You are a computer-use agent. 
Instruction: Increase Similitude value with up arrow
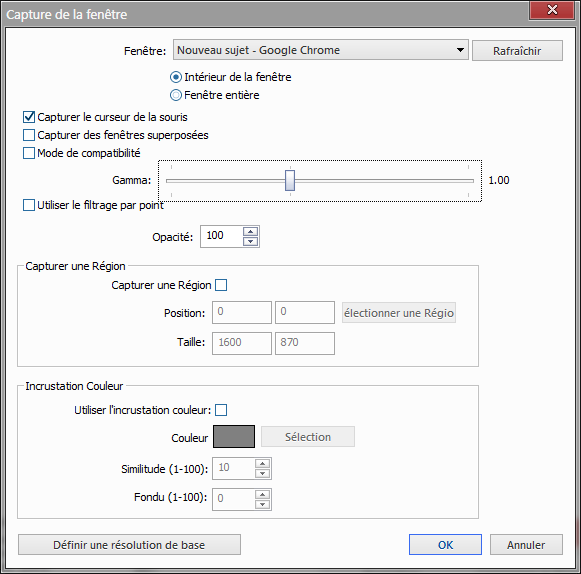pos(262,464)
